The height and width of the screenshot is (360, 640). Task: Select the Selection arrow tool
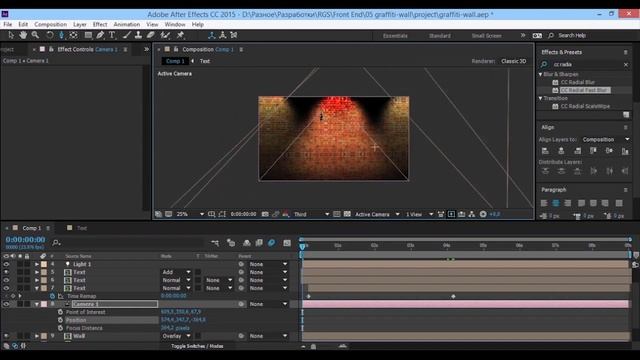(11, 35)
